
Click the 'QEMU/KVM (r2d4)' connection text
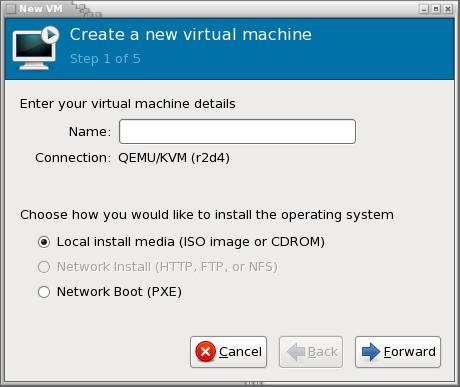(174, 158)
